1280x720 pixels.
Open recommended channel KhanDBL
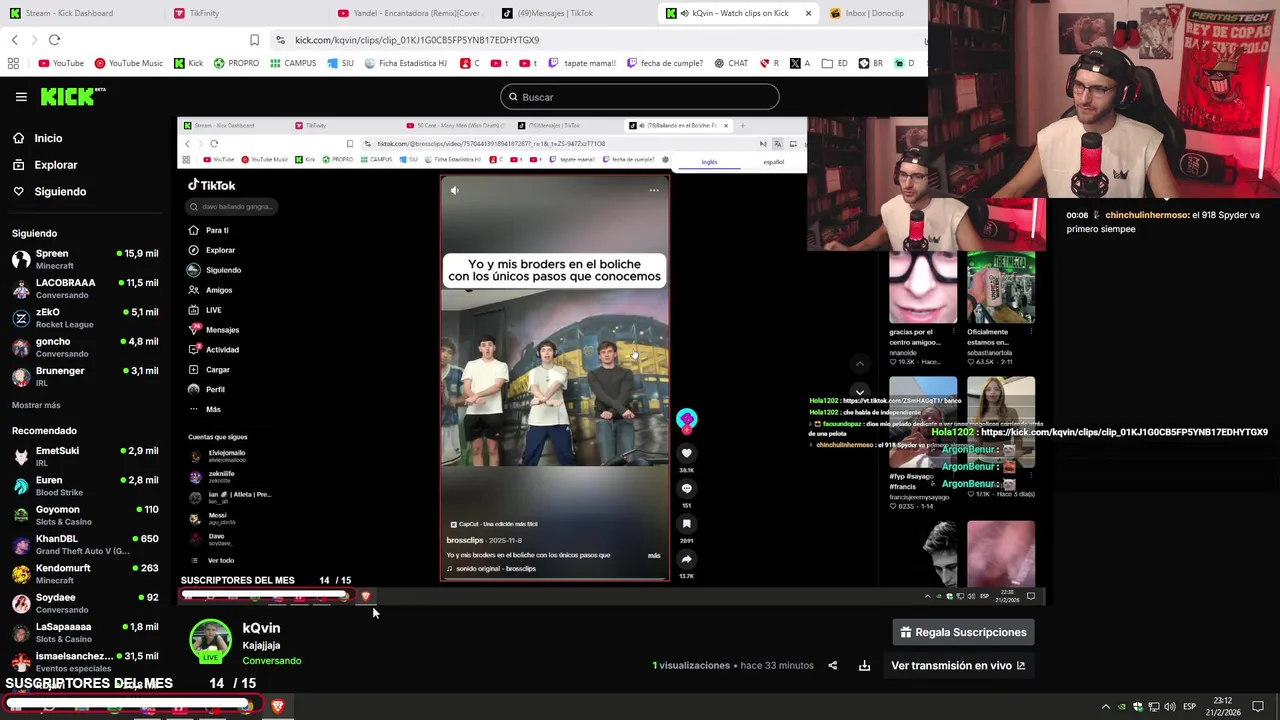85,545
